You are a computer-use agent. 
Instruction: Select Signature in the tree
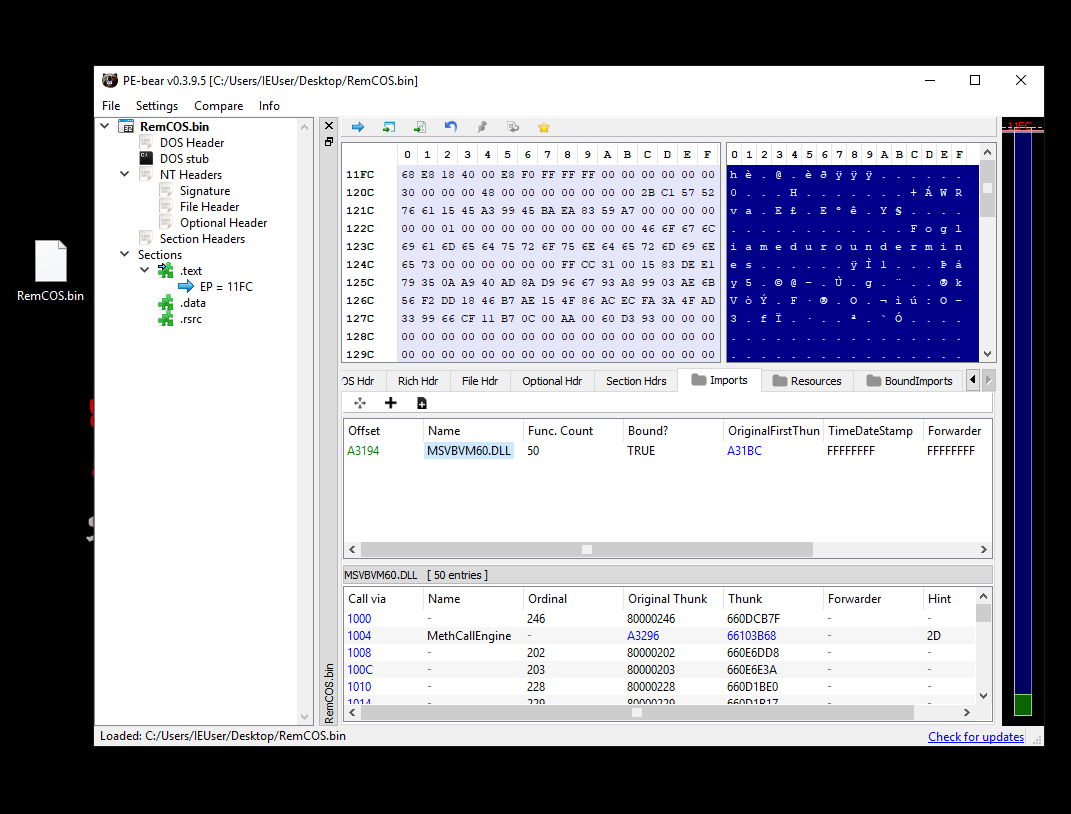[x=205, y=191]
